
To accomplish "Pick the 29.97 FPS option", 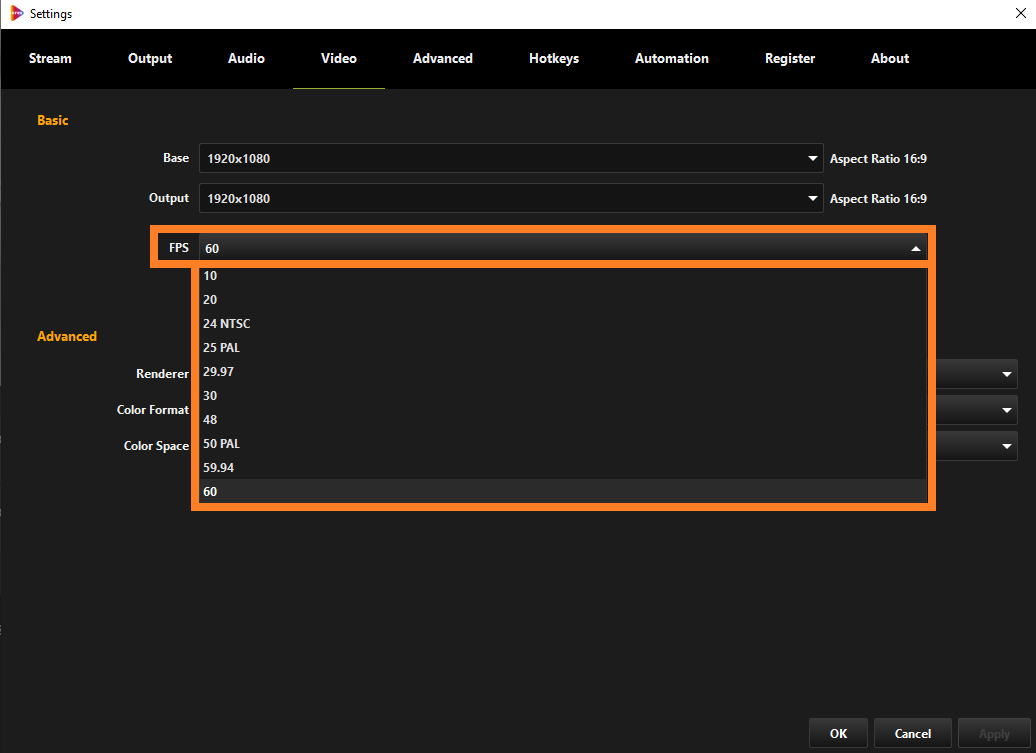I will pos(563,372).
